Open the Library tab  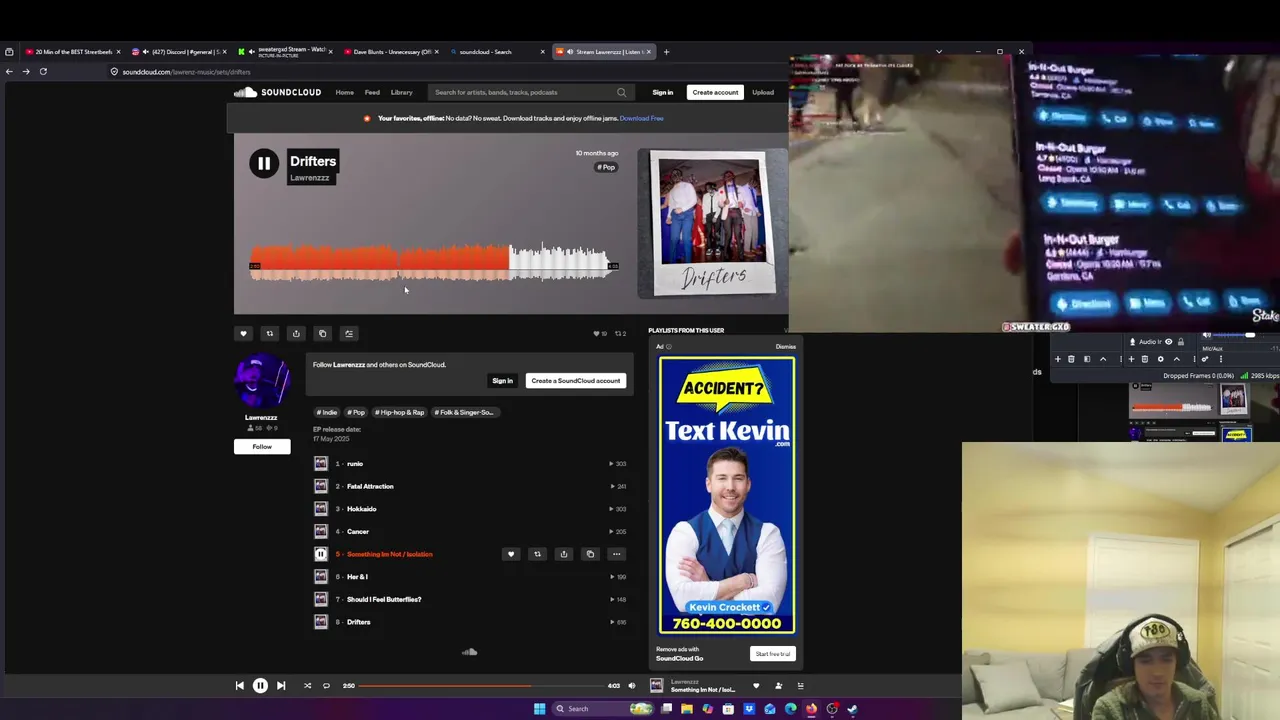click(402, 92)
